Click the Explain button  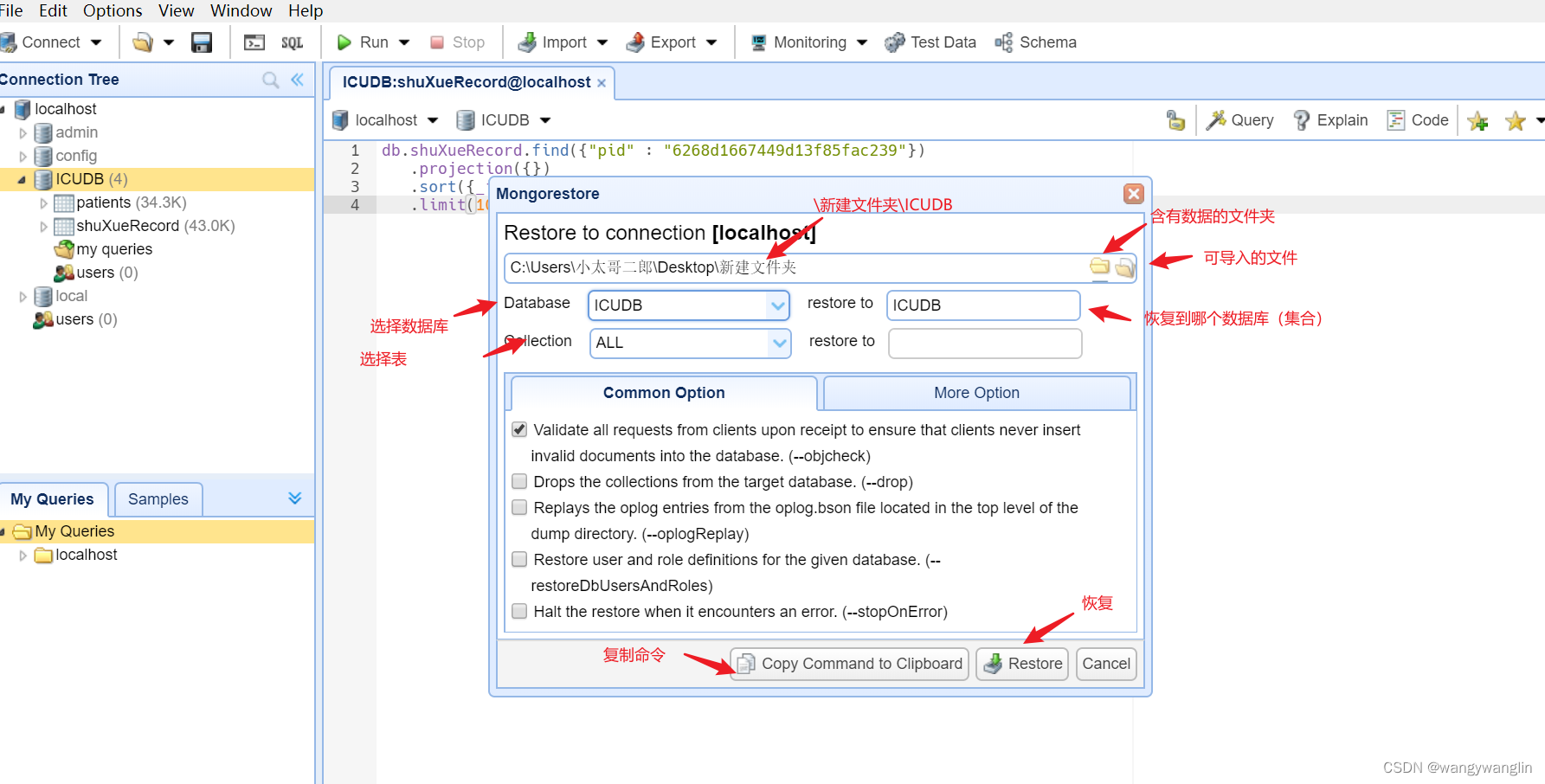tap(1330, 120)
